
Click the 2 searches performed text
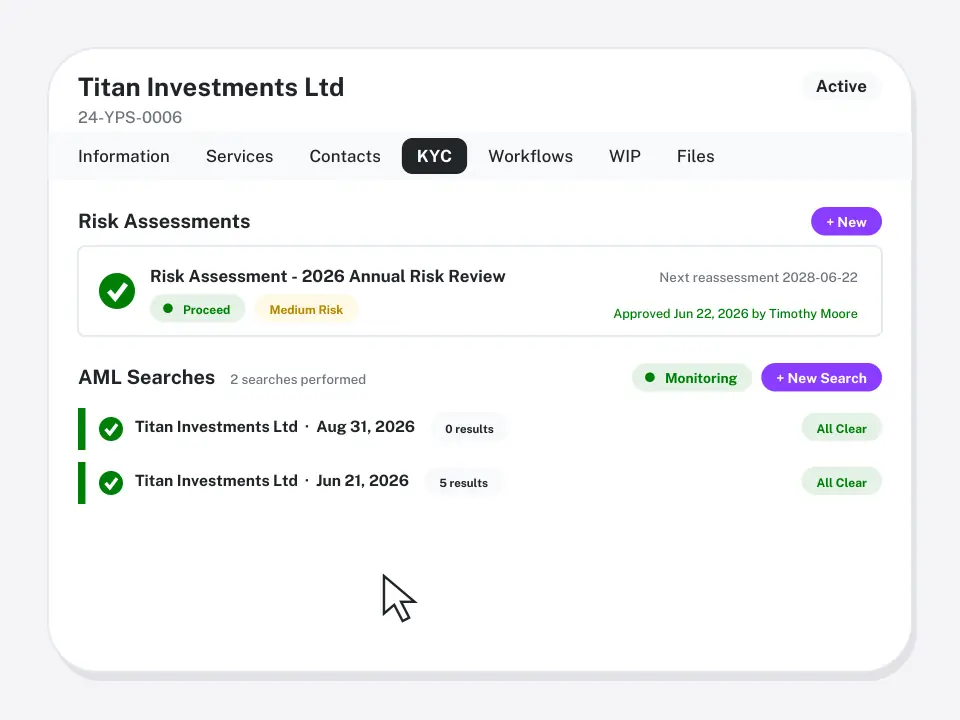pyautogui.click(x=298, y=380)
